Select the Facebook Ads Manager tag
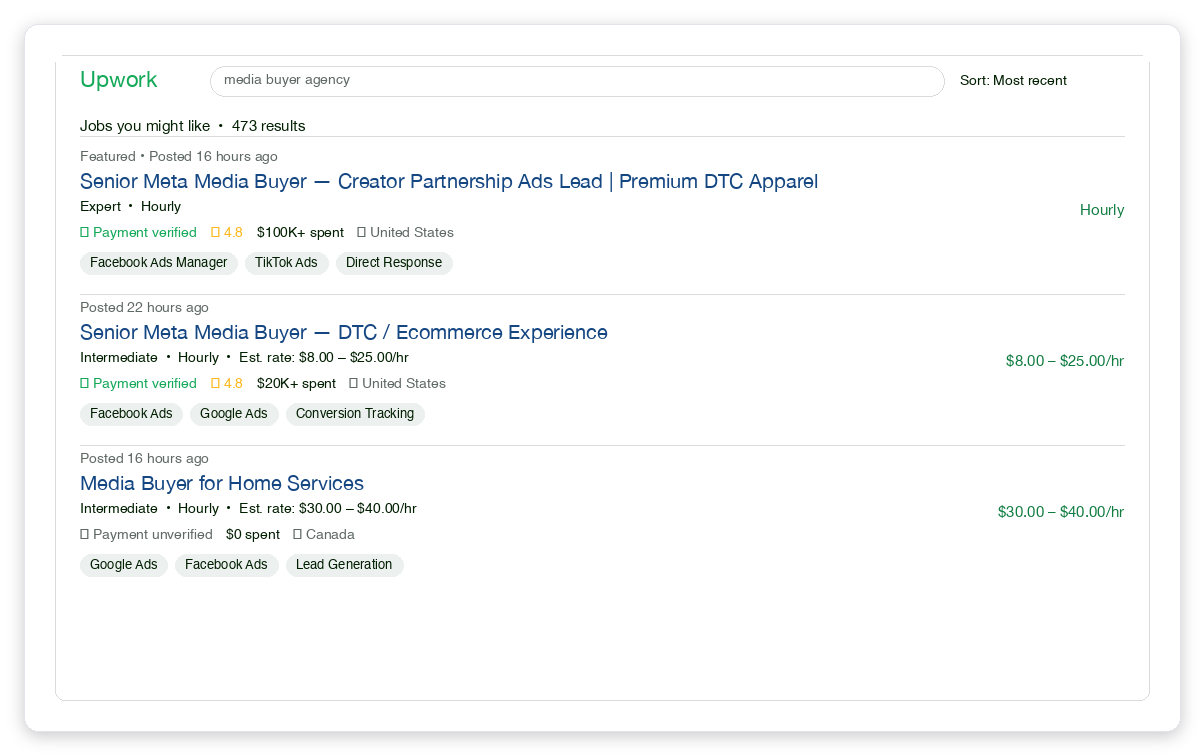The width and height of the screenshot is (1204, 755). [x=159, y=263]
